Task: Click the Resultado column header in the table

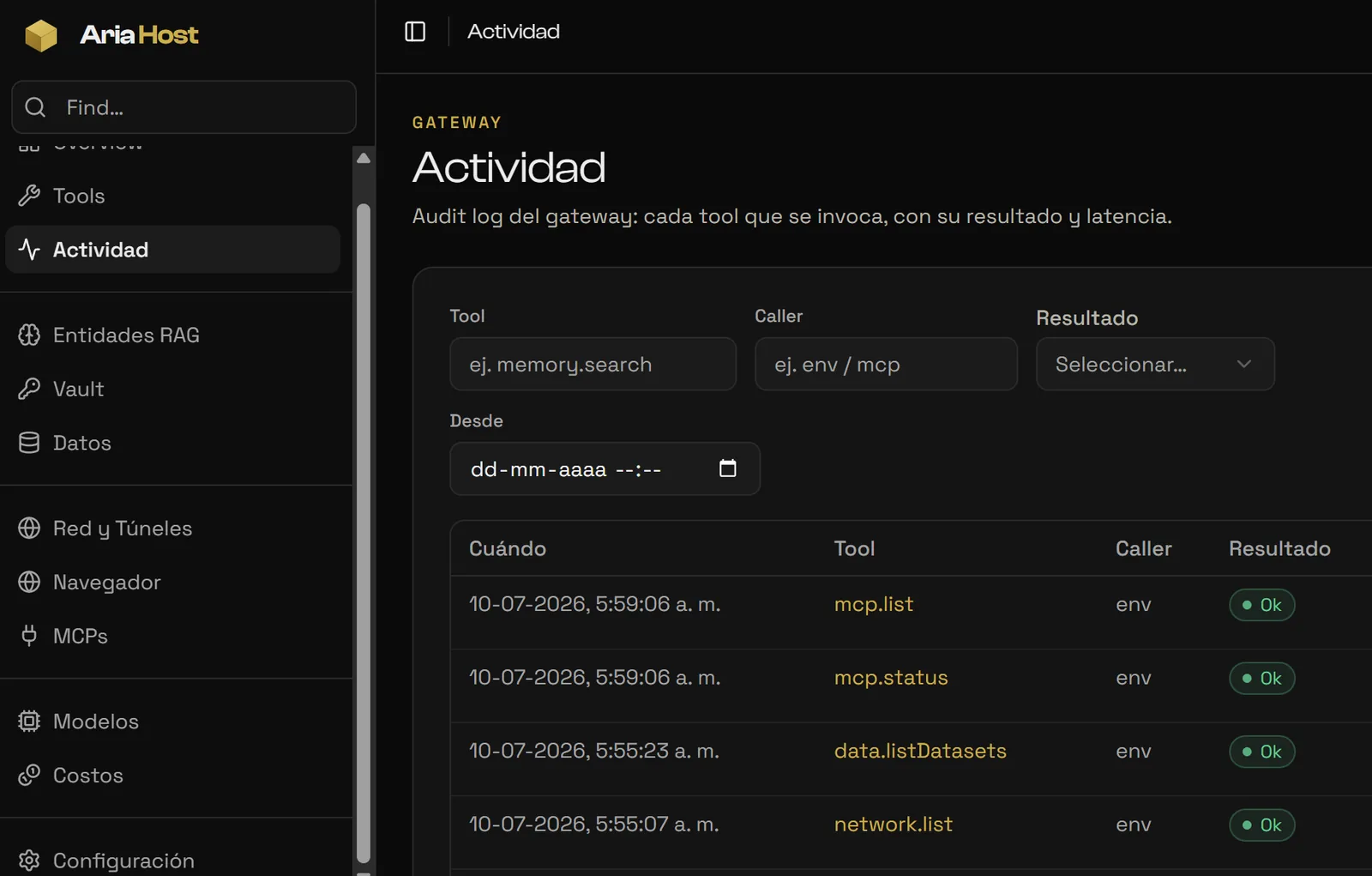Action: [x=1279, y=548]
